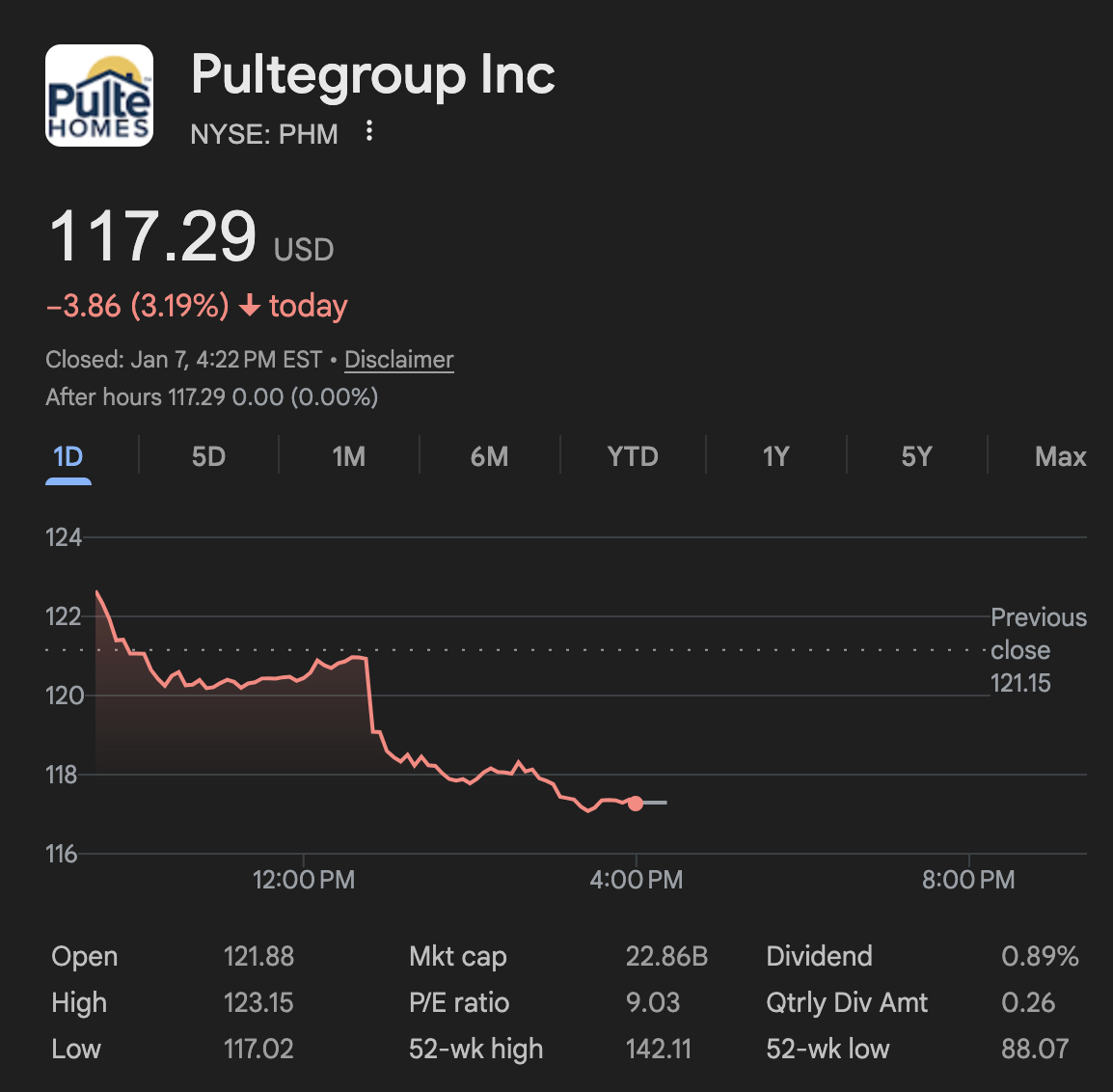Select the 1D chart range tab

[x=68, y=456]
